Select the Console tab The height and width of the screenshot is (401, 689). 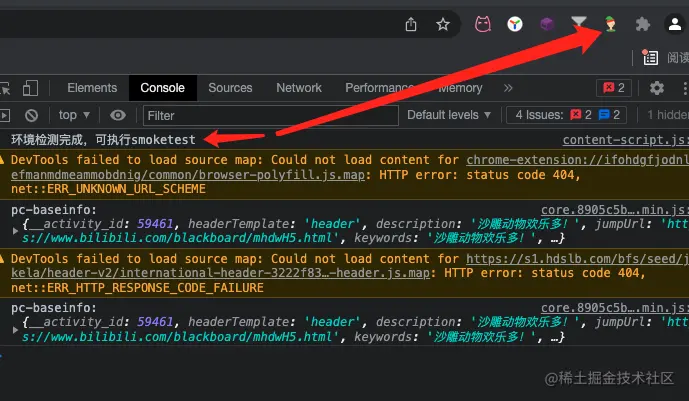pyautogui.click(x=163, y=88)
